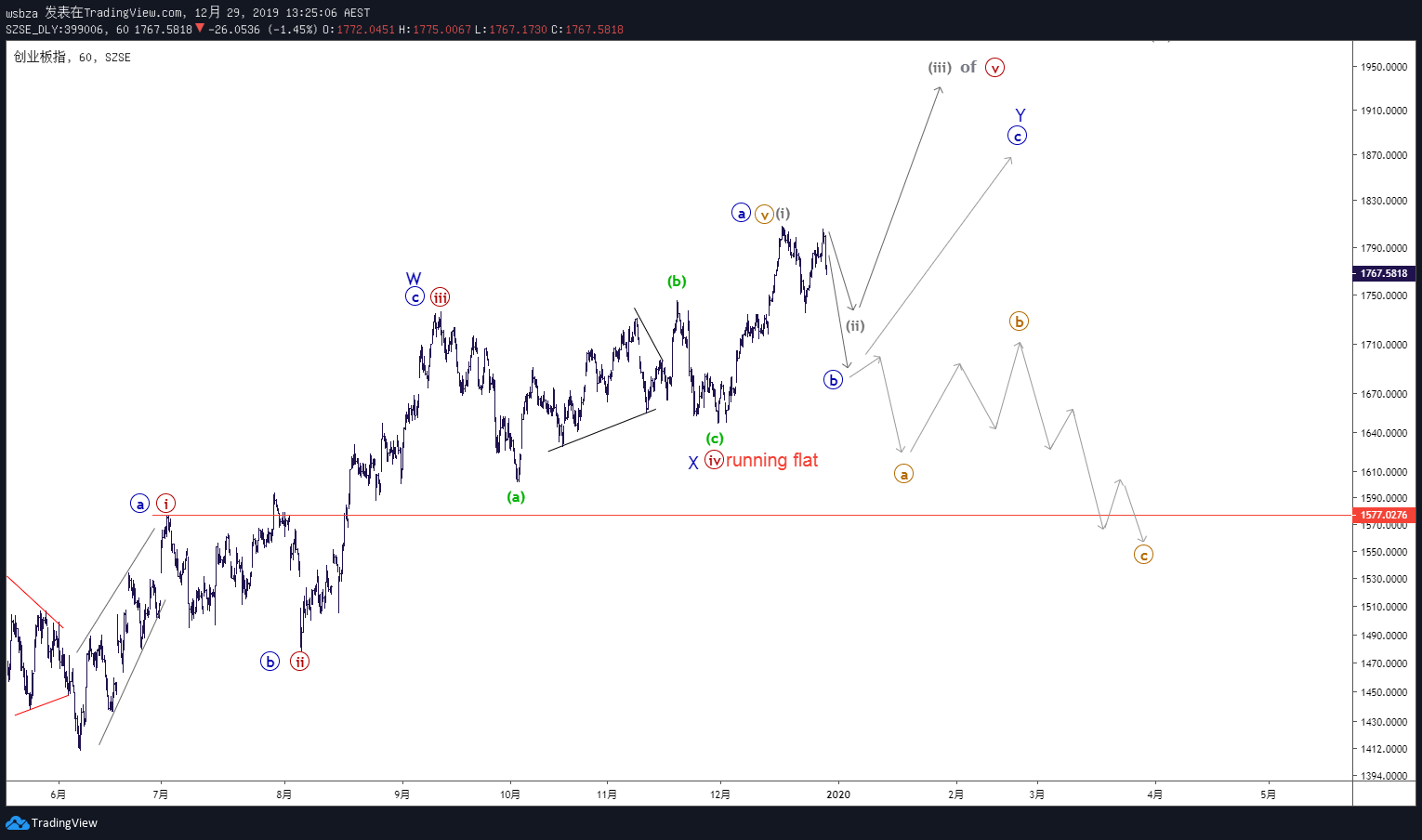Select the green (a) wave label

tap(516, 497)
